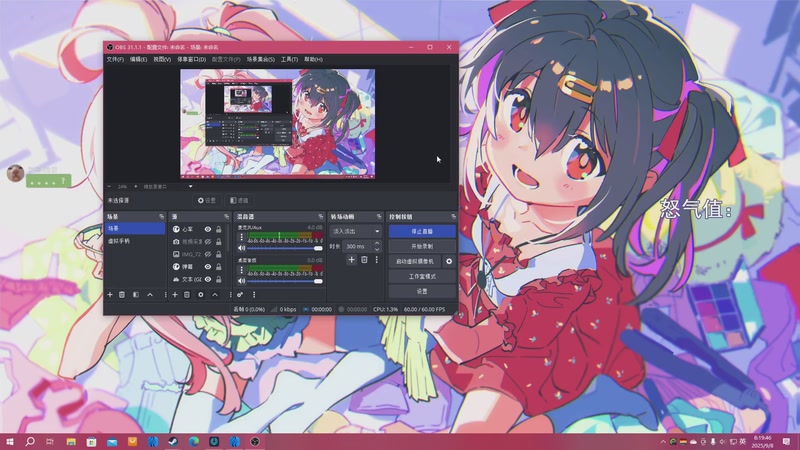This screenshot has width=800, height=450.
Task: Open the 文件(F) menu
Action: [115, 60]
